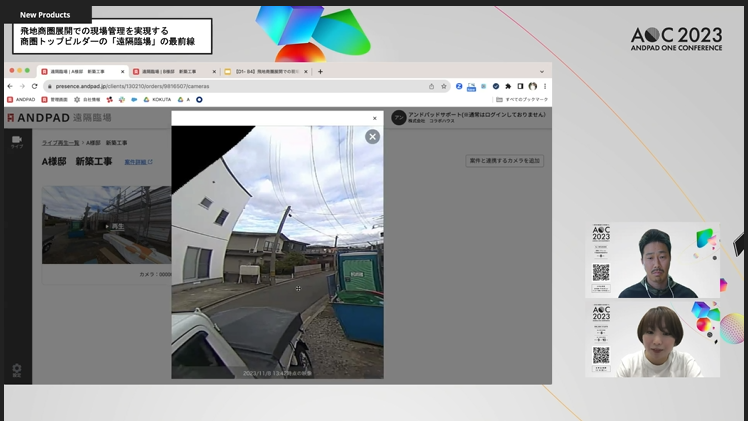Click 案件と連携するカメラを追加 button

click(x=504, y=161)
